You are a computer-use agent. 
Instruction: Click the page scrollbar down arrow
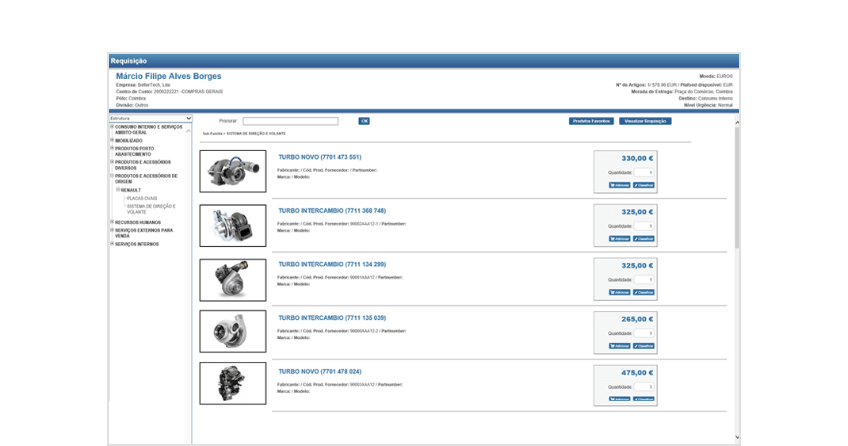point(737,437)
